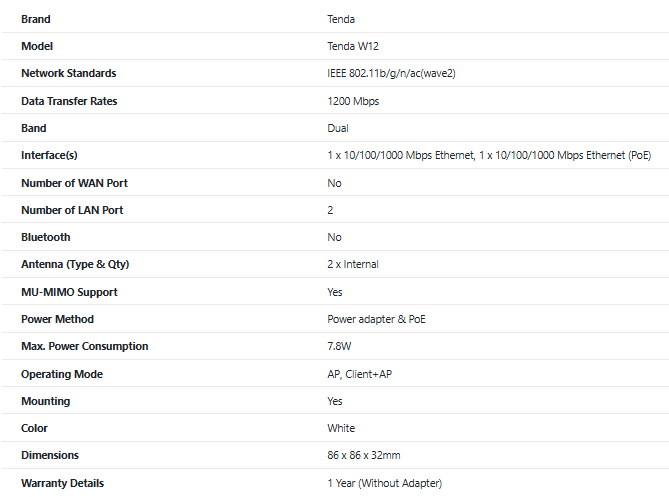Click the Bluetooth row label
Screen dimensions: 669x497
click(46, 237)
